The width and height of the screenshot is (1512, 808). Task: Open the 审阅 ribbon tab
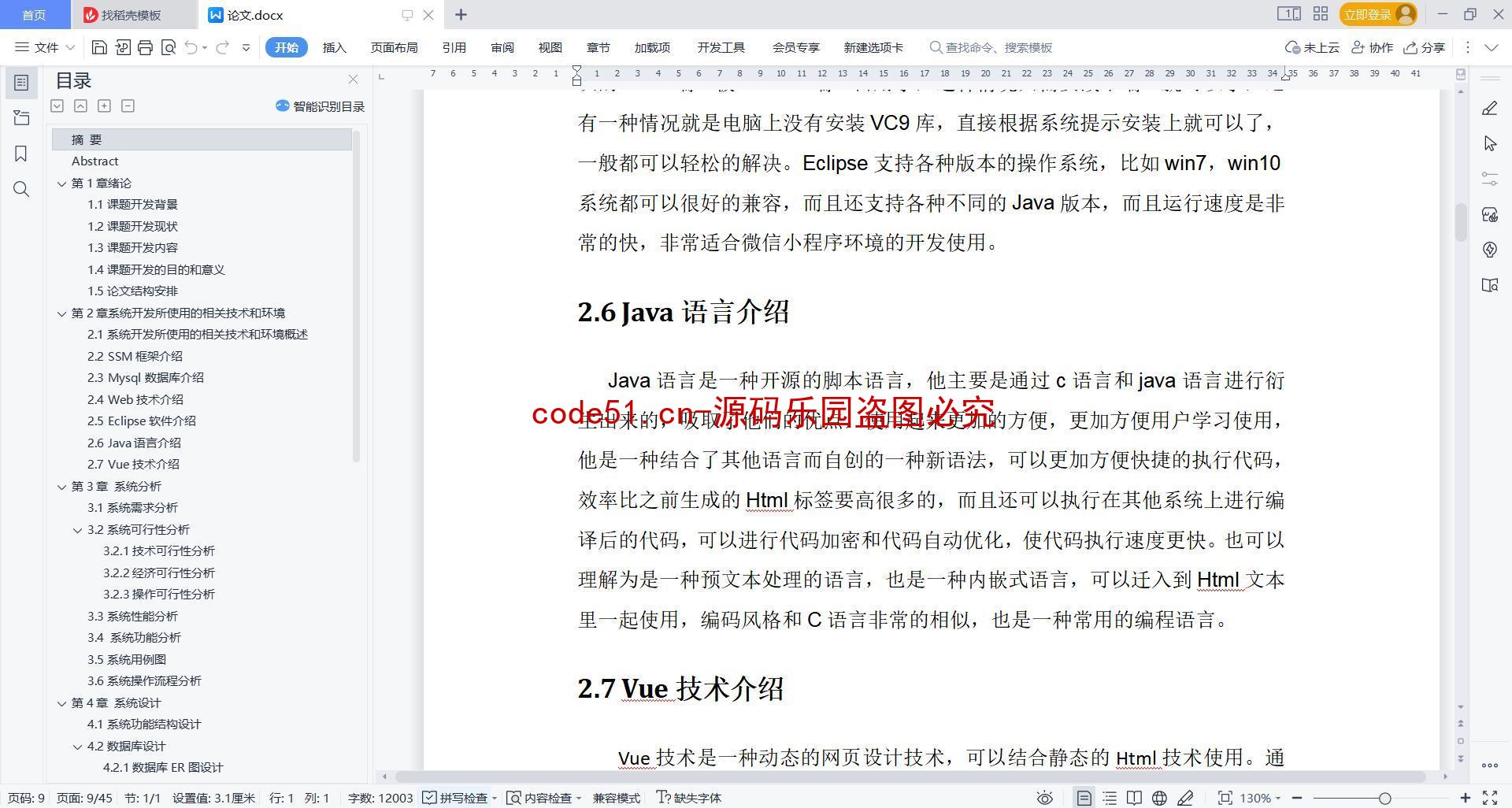[502, 47]
